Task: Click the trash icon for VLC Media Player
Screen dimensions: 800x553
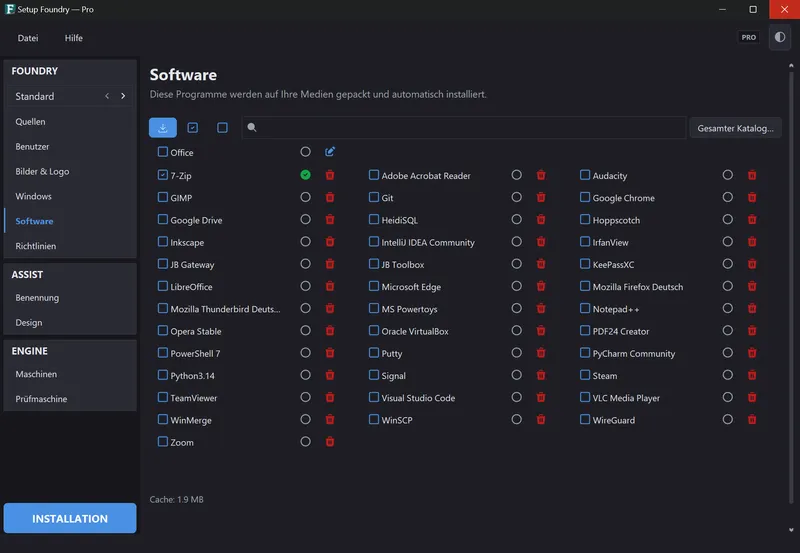Action: [752, 397]
